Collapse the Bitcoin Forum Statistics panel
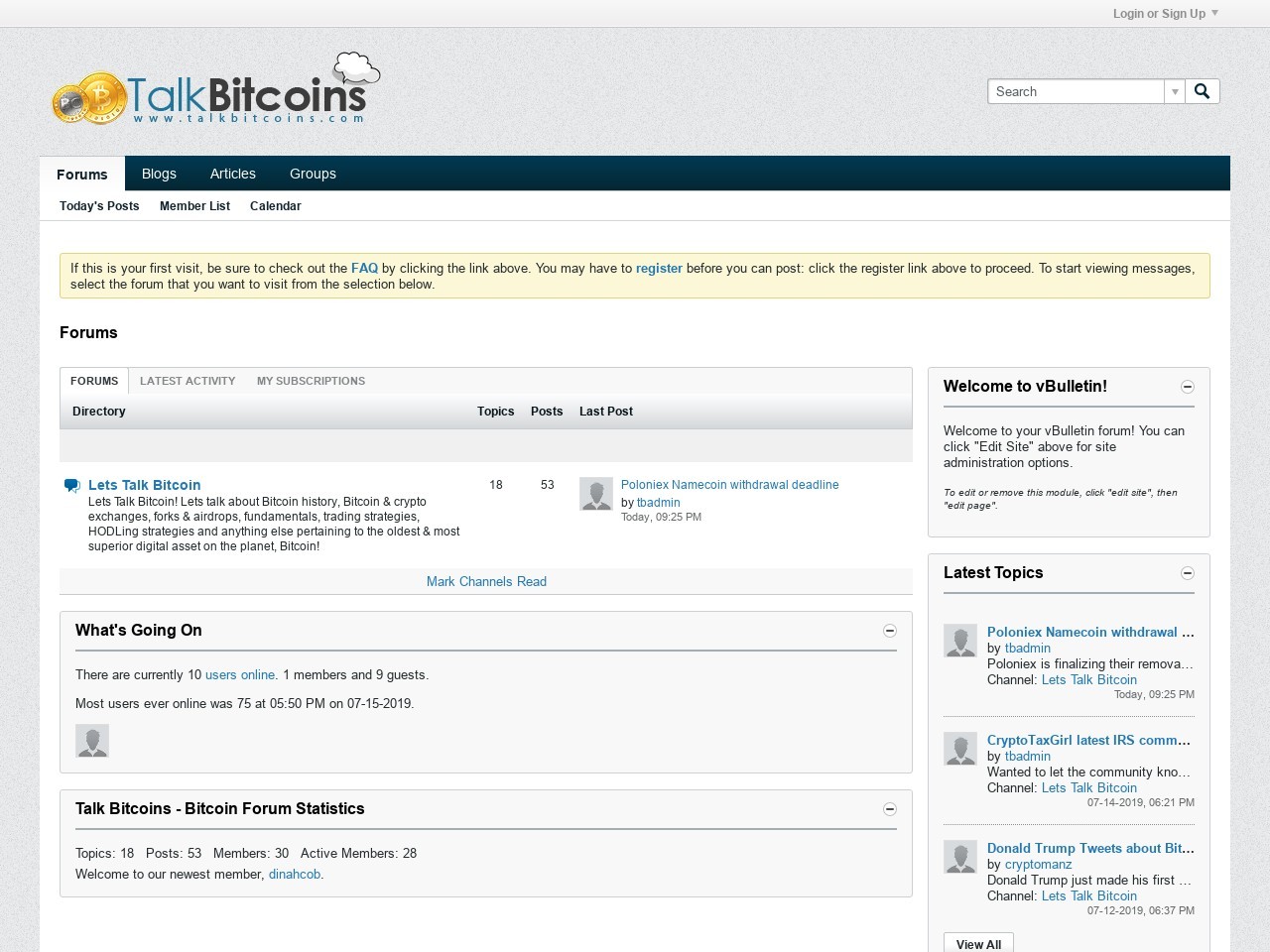This screenshot has height=952, width=1270. pos(890,808)
